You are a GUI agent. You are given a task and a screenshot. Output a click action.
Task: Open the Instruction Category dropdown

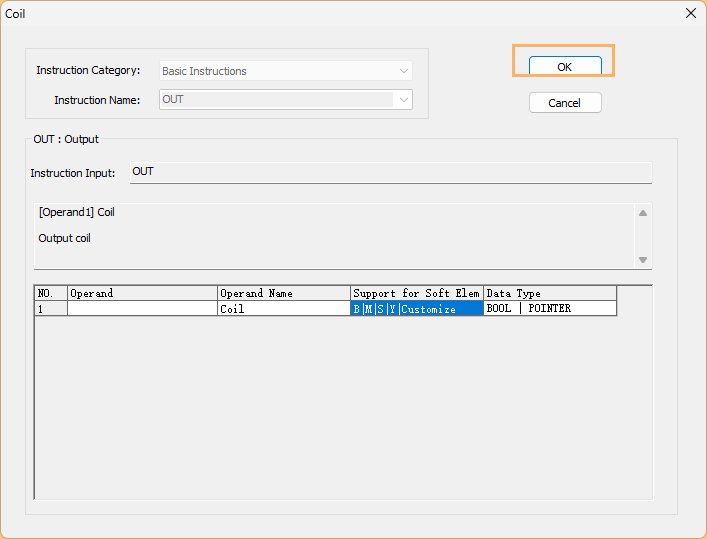click(404, 71)
